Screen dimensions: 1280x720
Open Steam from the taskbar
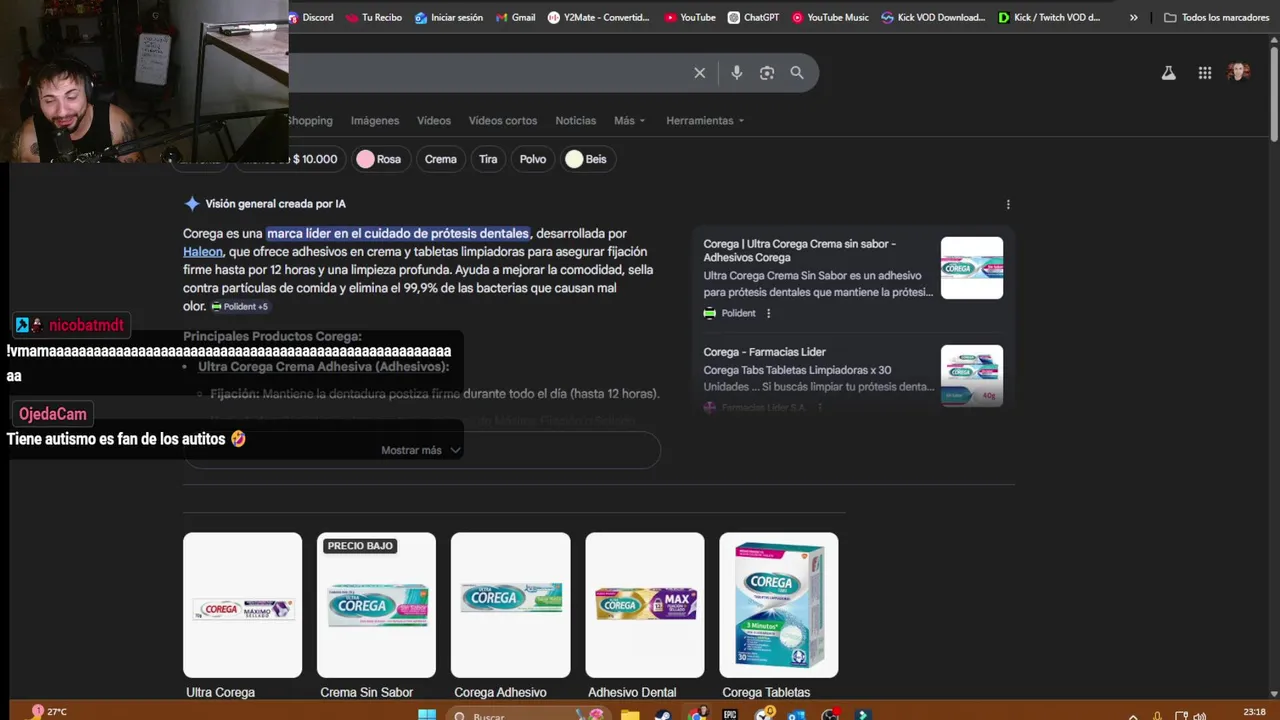(663, 715)
